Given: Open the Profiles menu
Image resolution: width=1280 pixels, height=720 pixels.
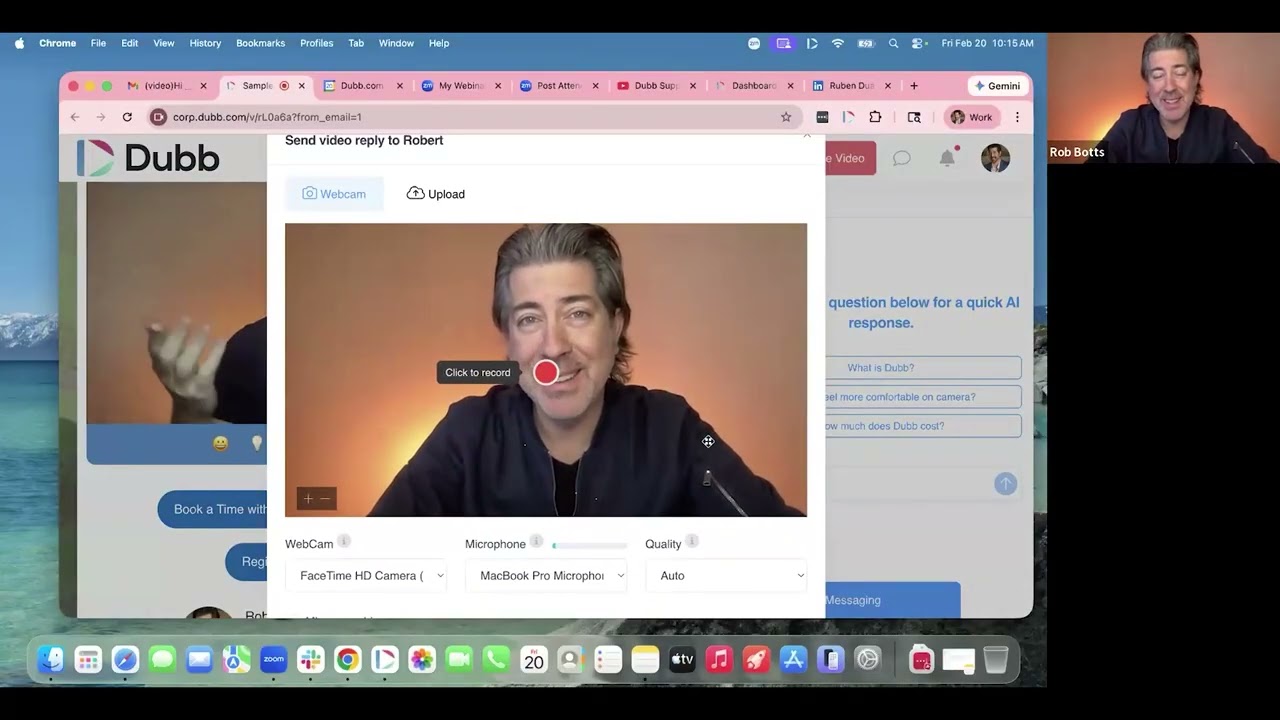Looking at the screenshot, I should click(x=316, y=43).
